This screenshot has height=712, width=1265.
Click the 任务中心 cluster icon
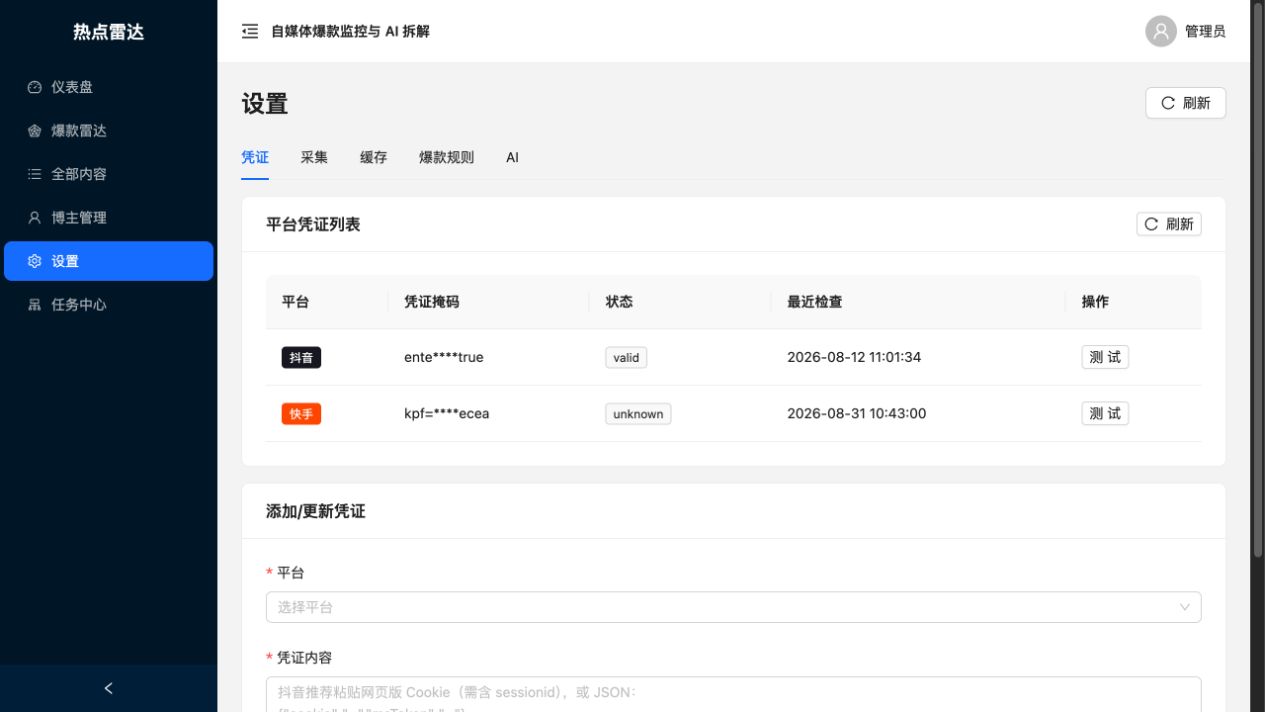coord(35,305)
